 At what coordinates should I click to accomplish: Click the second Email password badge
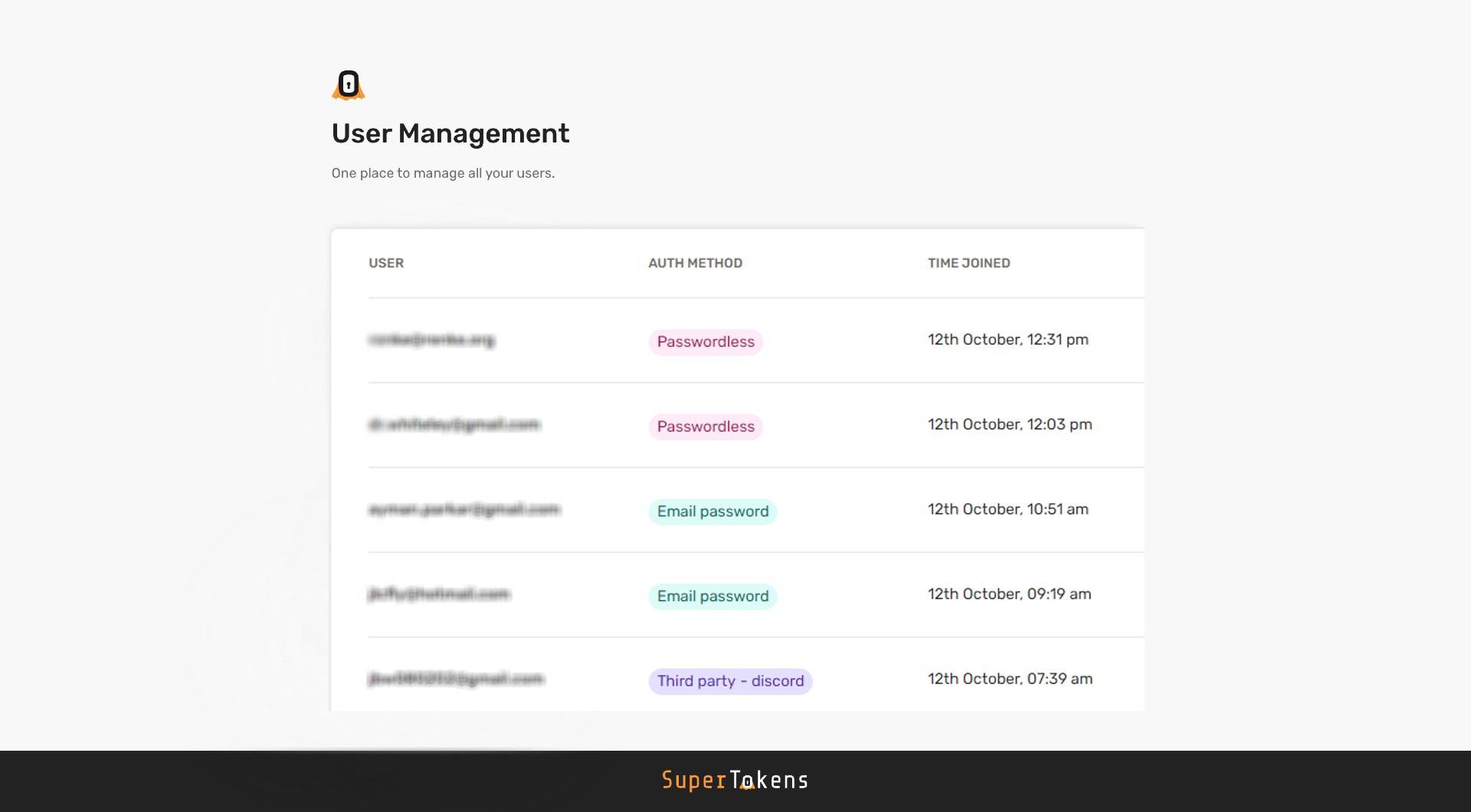tap(712, 596)
